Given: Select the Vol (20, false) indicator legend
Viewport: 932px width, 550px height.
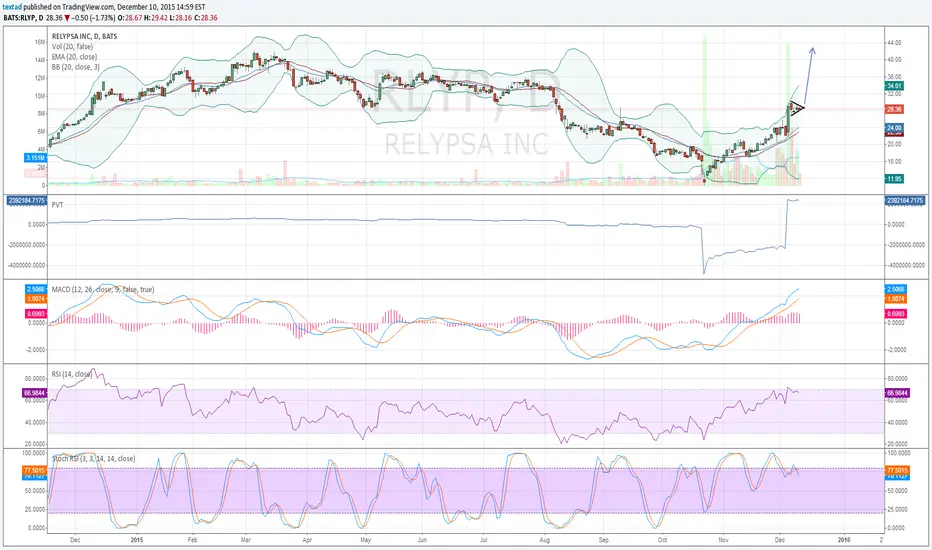Looking at the screenshot, I should pyautogui.click(x=73, y=46).
